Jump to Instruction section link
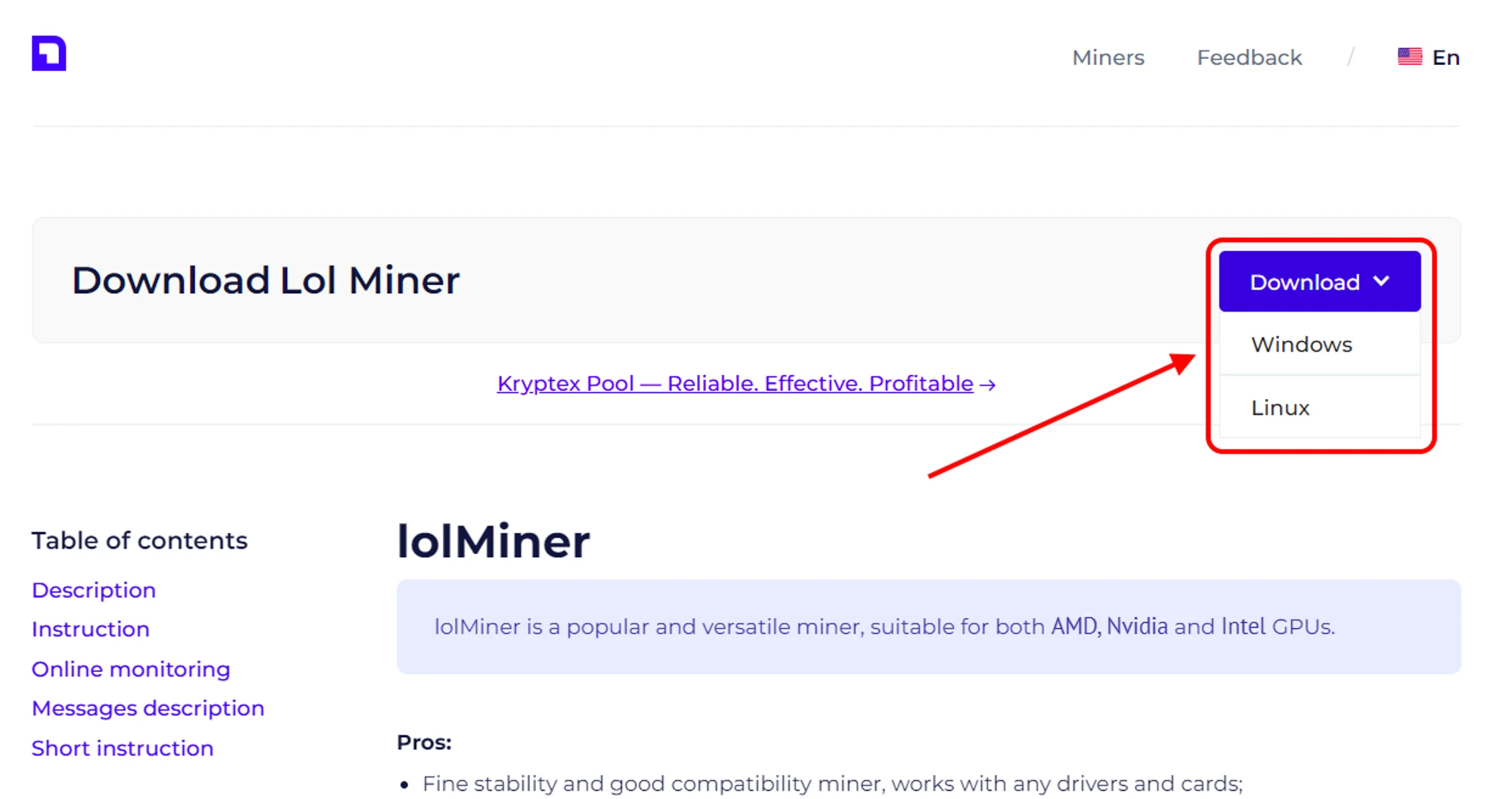1512x799 pixels. point(91,630)
